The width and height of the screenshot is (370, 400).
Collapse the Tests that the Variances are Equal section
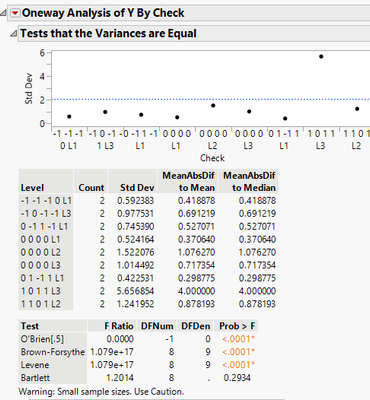click(x=13, y=33)
